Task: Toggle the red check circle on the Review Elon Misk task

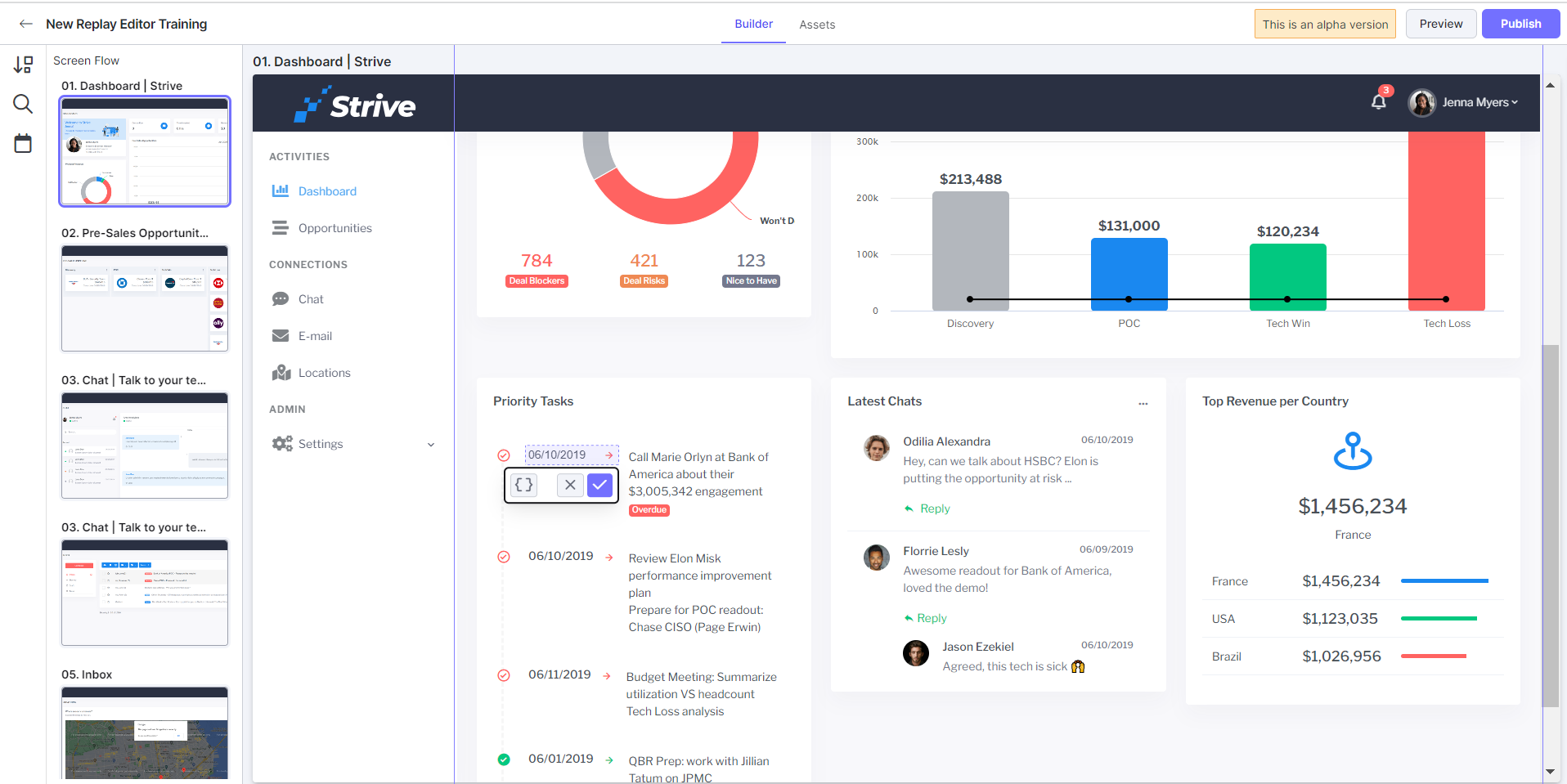Action: tap(504, 557)
